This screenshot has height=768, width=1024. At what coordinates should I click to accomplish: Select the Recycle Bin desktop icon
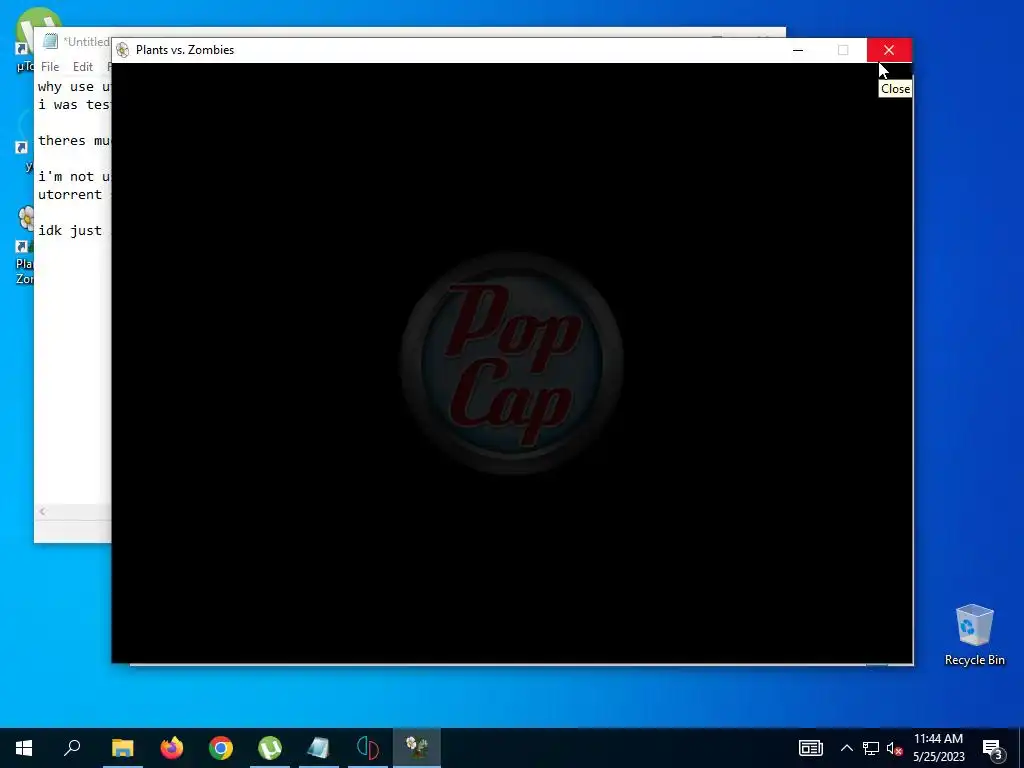point(974,635)
